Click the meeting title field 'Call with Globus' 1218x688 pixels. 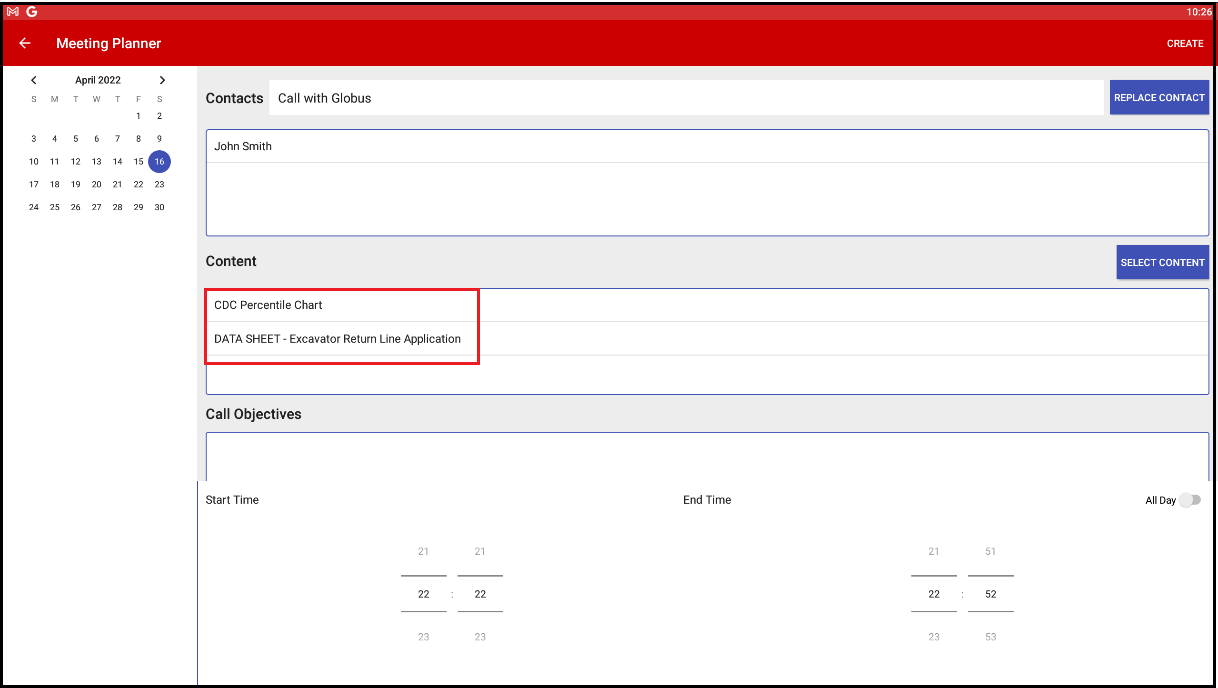tap(686, 98)
